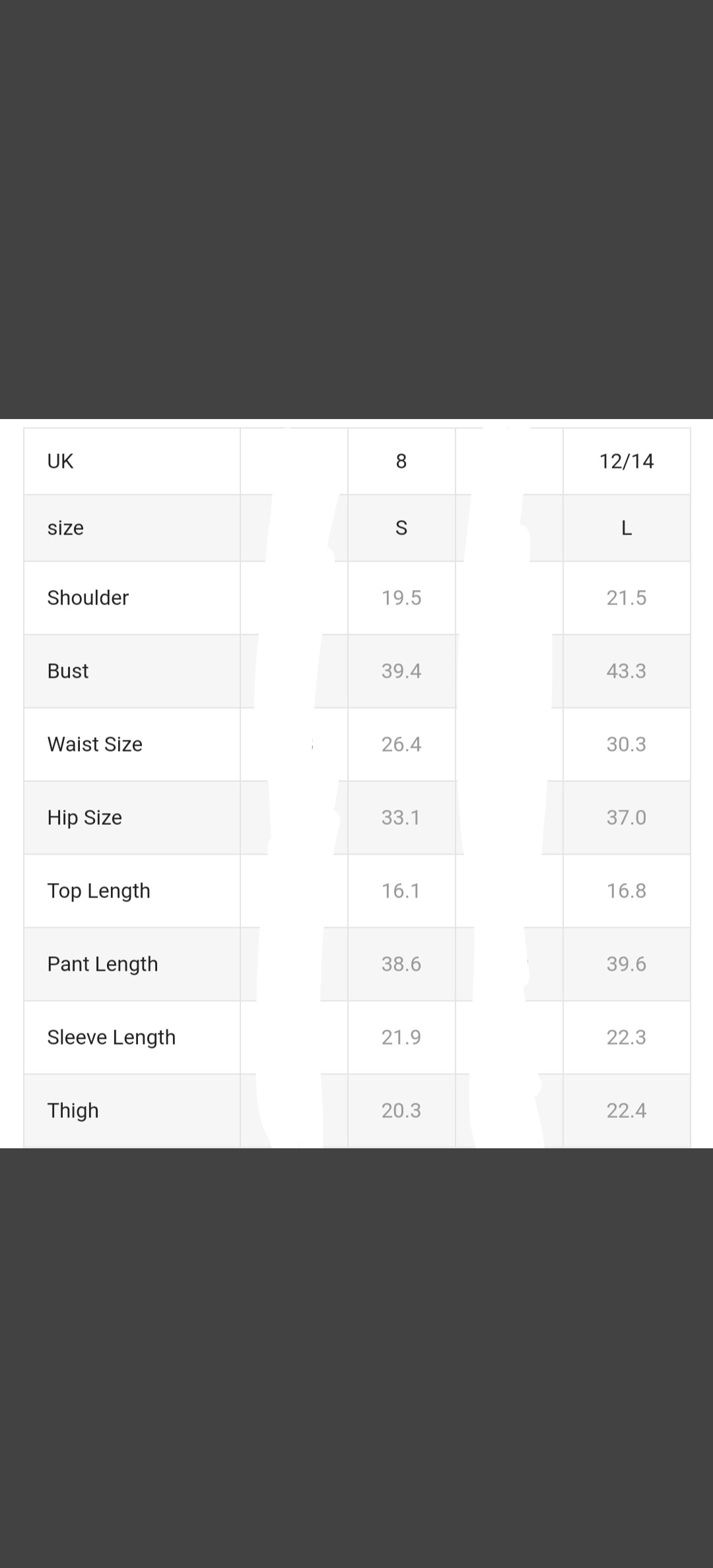Click the Top Length label
Image resolution: width=713 pixels, height=1568 pixels.
click(99, 891)
